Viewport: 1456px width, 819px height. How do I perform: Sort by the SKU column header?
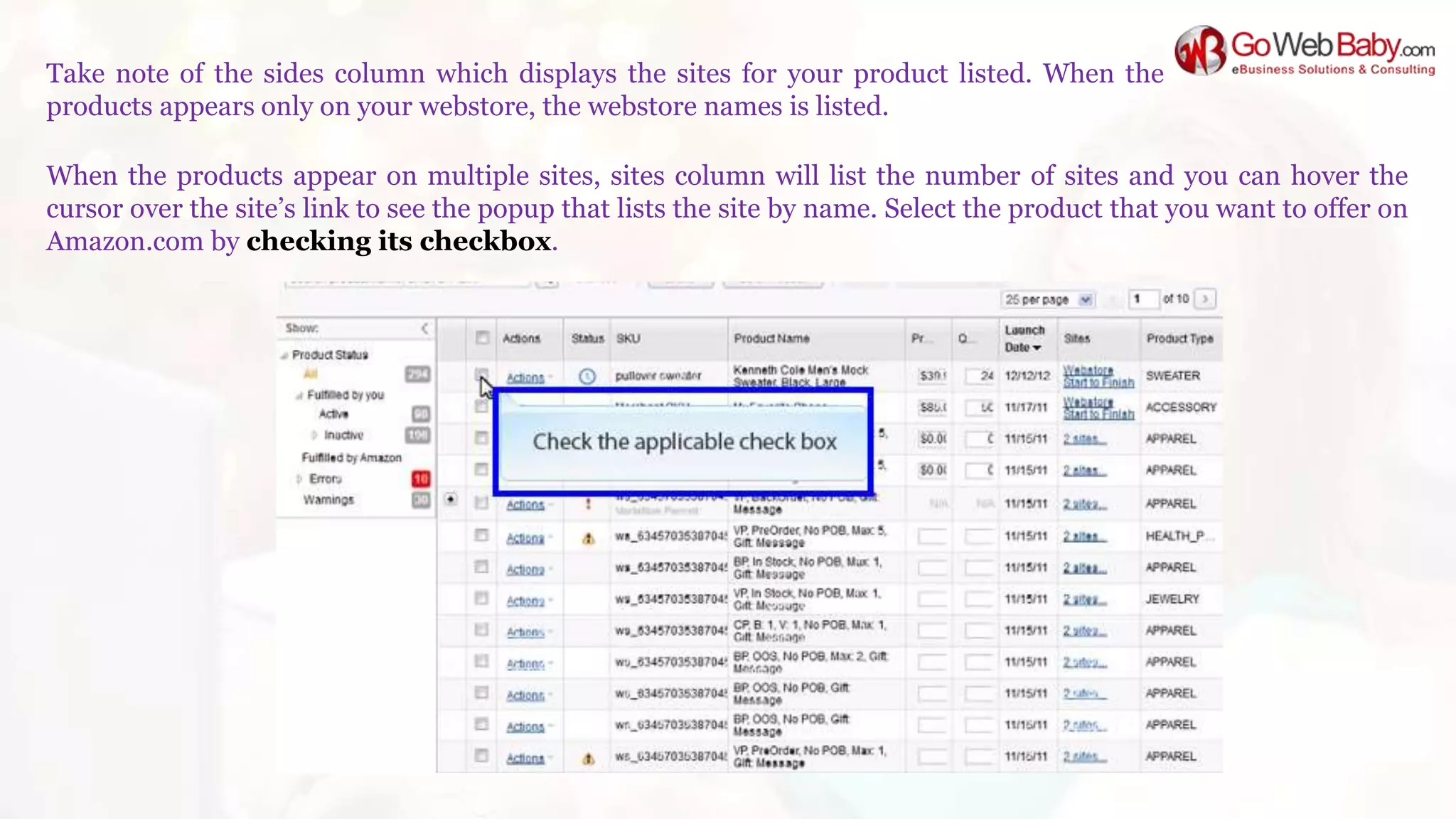628,338
